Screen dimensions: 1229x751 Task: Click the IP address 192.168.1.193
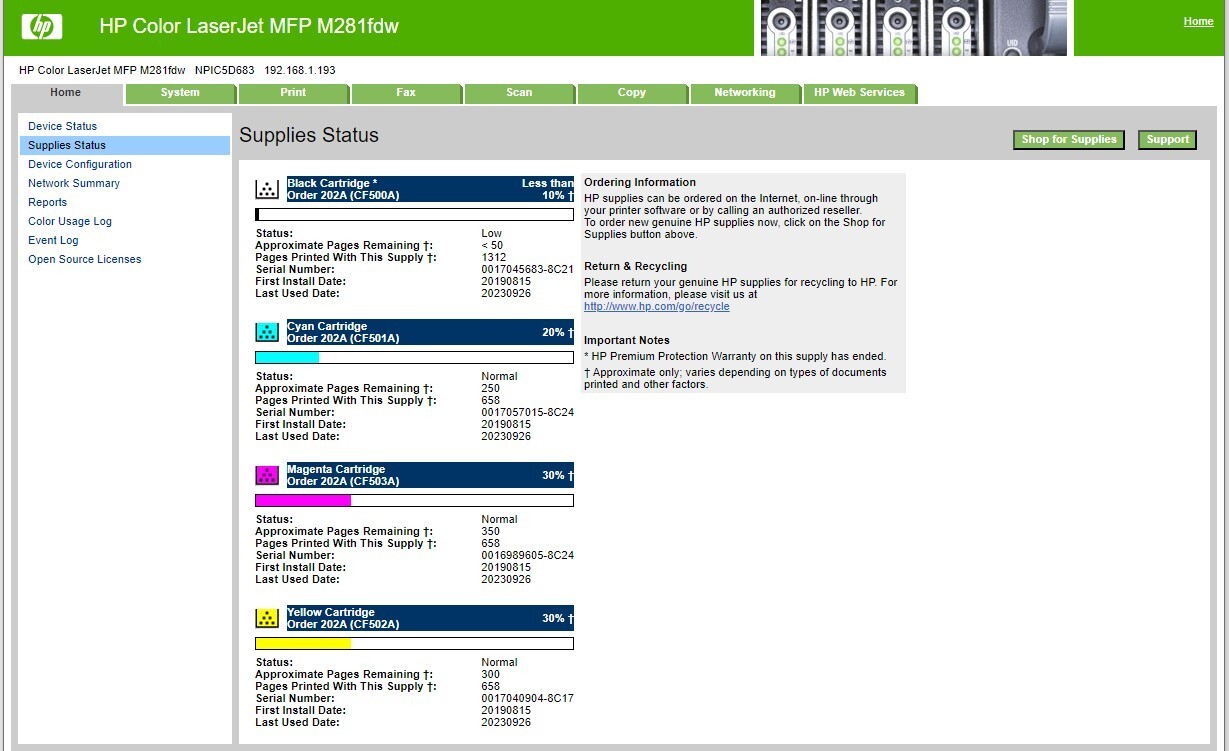click(300, 71)
